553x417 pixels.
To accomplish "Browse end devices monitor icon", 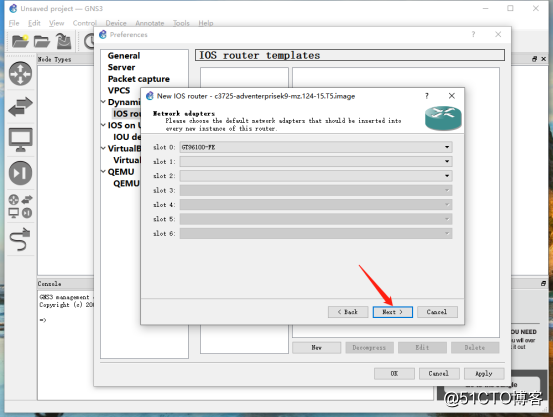I will pyautogui.click(x=20, y=140).
